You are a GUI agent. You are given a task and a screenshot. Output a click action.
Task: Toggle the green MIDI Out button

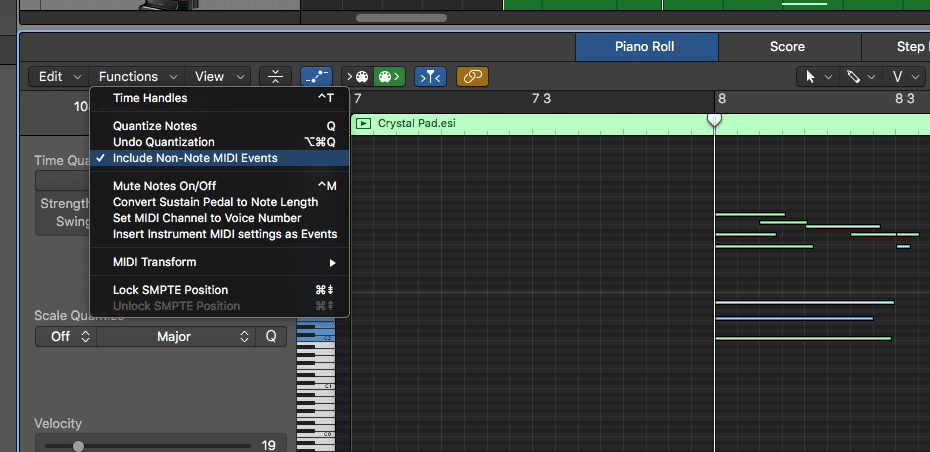(x=389, y=76)
